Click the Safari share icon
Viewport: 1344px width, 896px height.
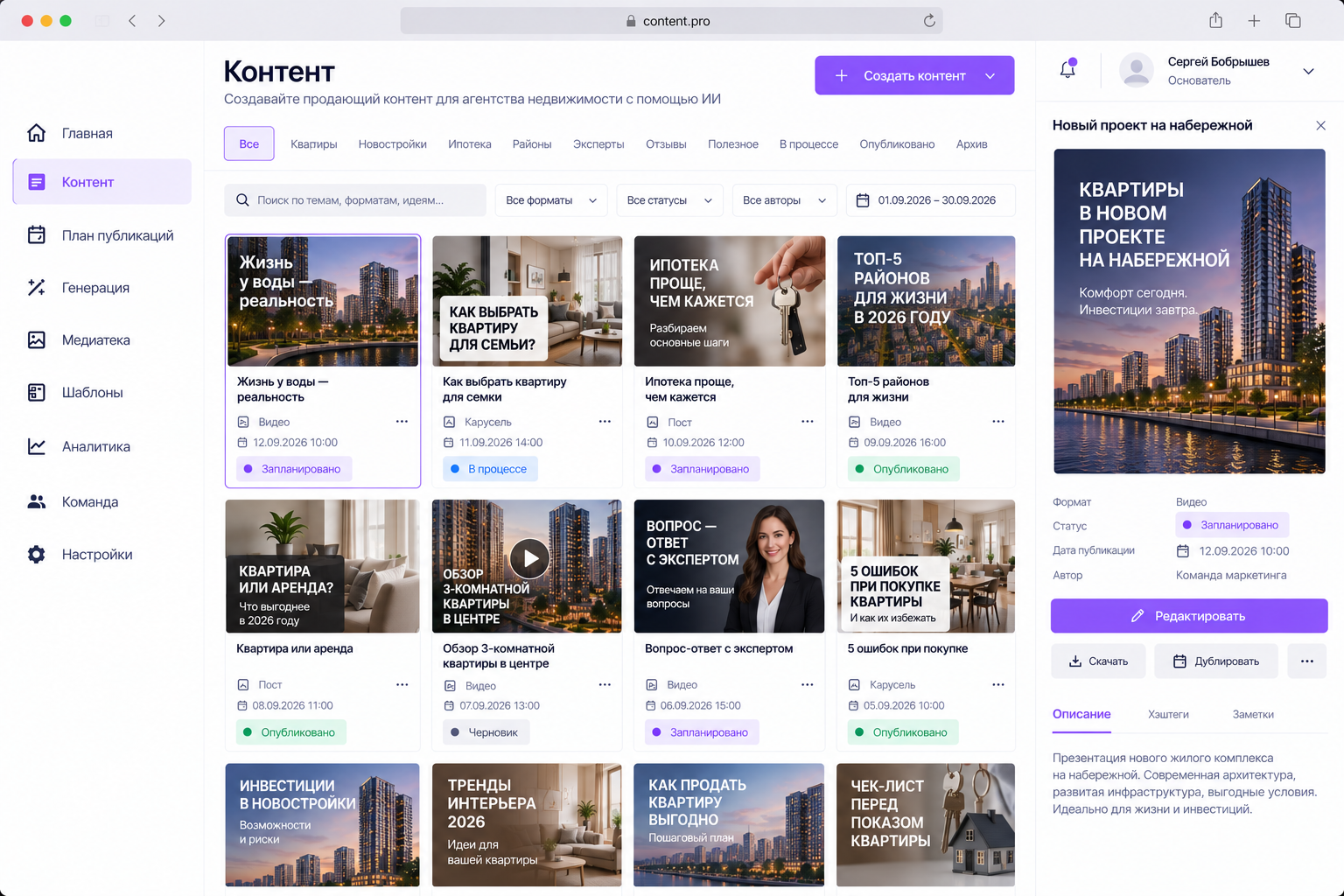(1215, 20)
